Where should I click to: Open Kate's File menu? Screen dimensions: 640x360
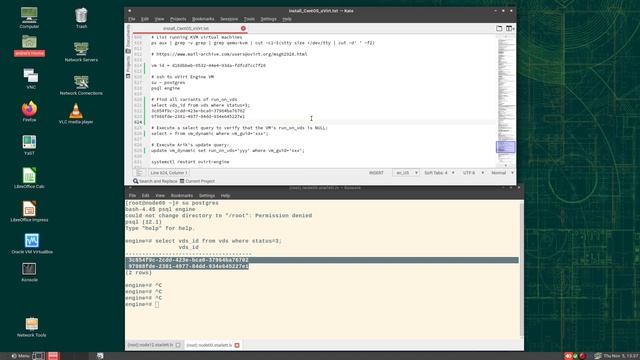pyautogui.click(x=132, y=19)
